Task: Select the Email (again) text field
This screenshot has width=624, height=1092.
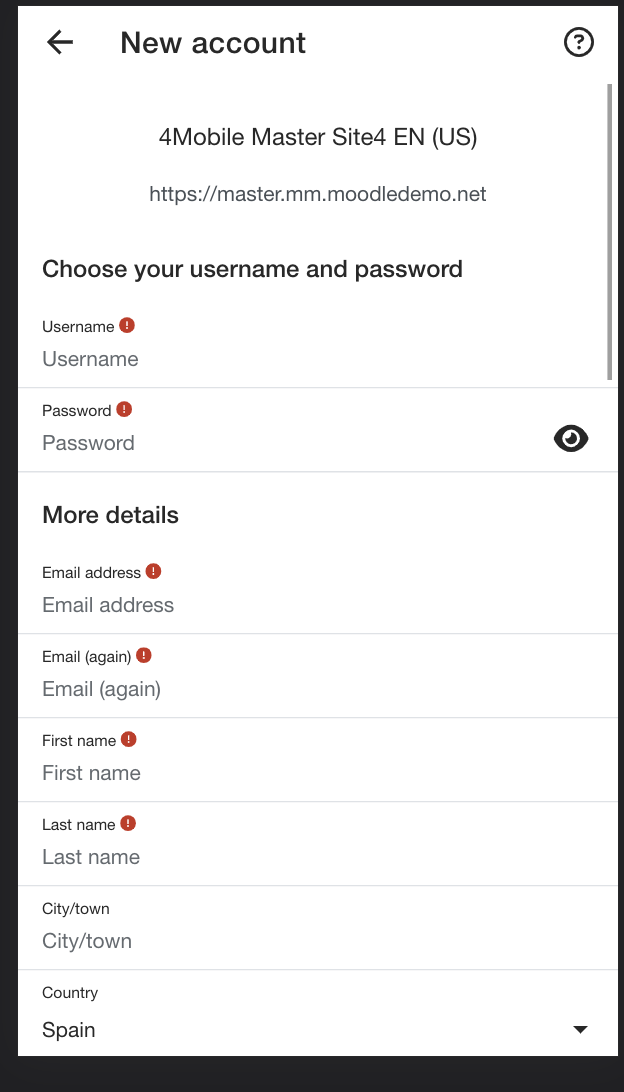Action: coord(317,689)
